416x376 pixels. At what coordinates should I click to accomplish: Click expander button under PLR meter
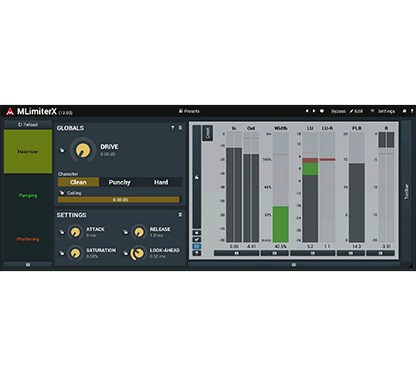[x=351, y=253]
